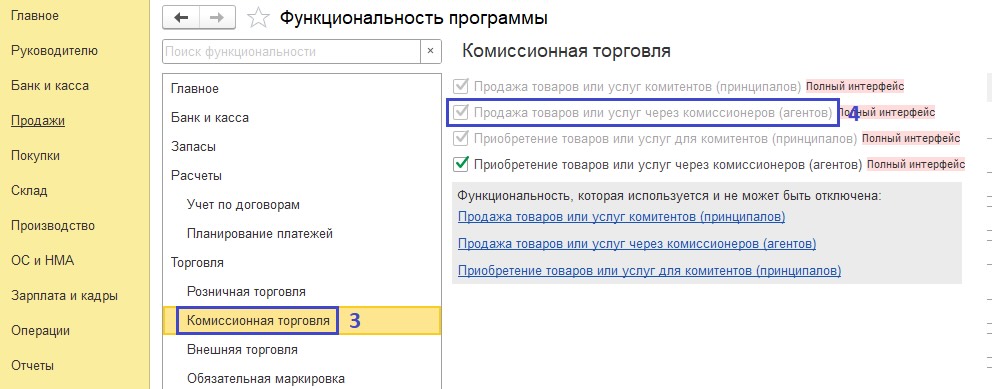992x389 pixels.
Task: Click 'Полный интерфейс' badge beside 'Приобретение товаров или услуг через комиссионеров'
Action: (x=915, y=164)
